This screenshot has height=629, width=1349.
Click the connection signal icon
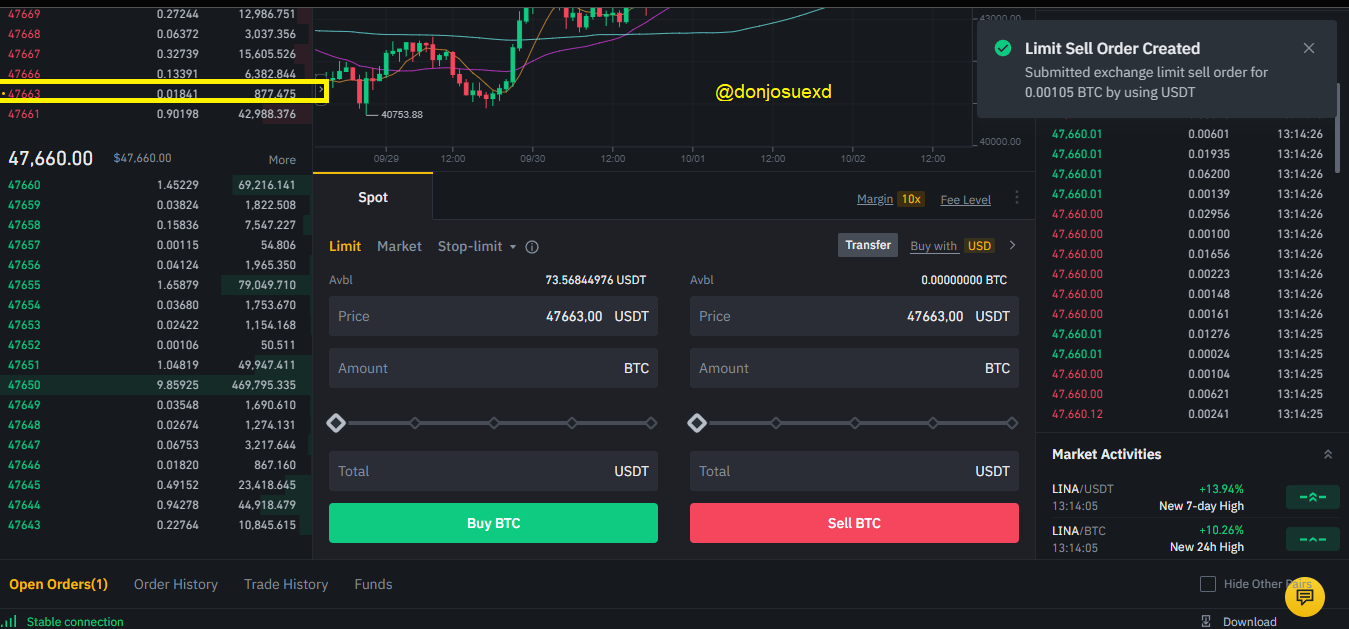pyautogui.click(x=10, y=621)
